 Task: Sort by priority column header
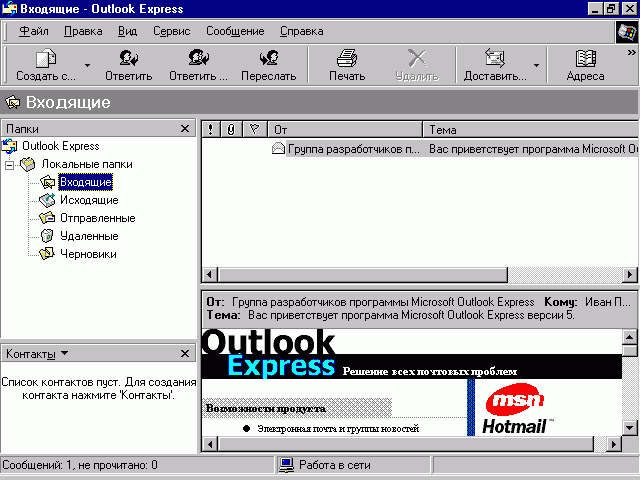[x=211, y=129]
